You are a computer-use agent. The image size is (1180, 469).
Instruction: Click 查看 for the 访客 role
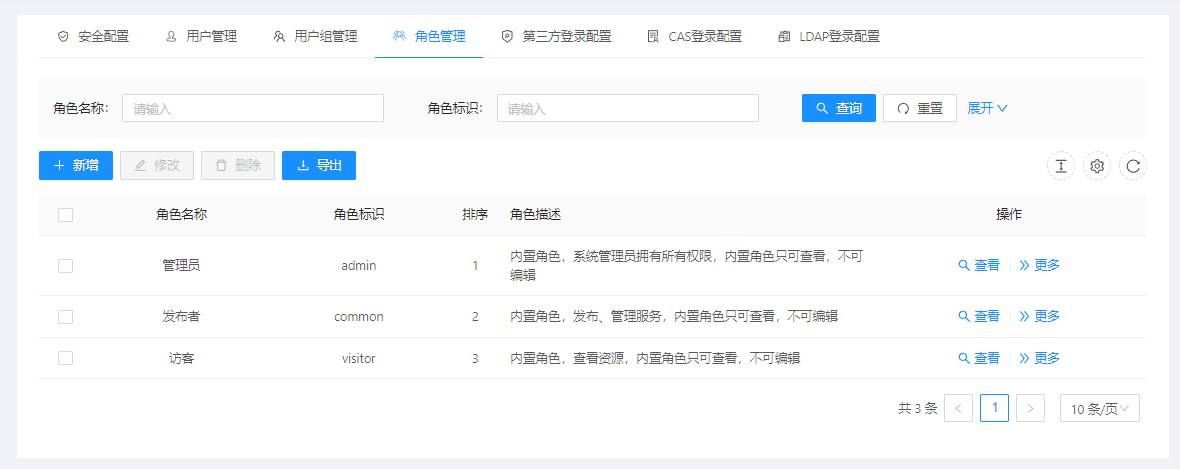point(979,358)
